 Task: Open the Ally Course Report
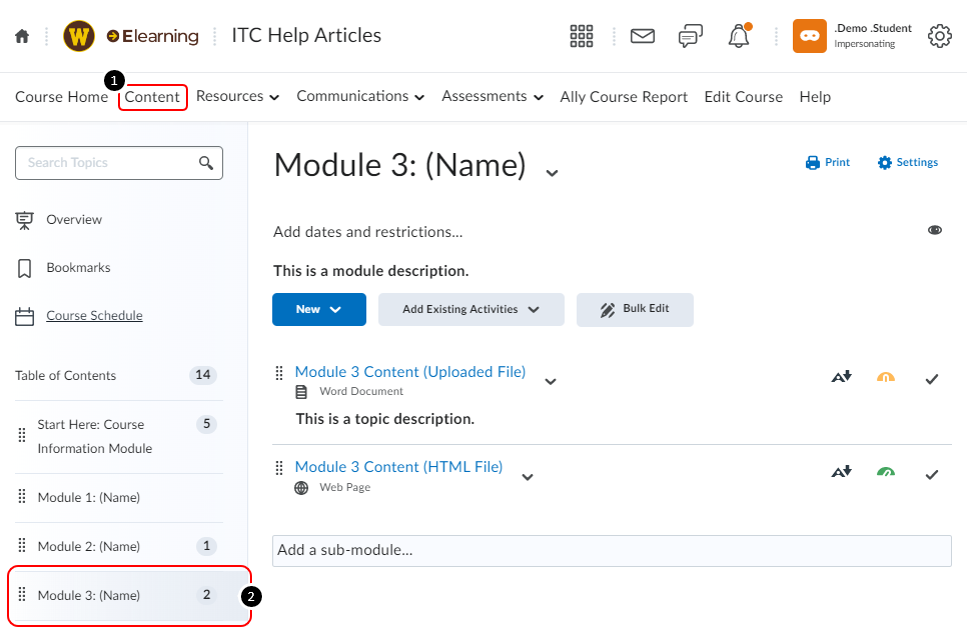tap(623, 96)
